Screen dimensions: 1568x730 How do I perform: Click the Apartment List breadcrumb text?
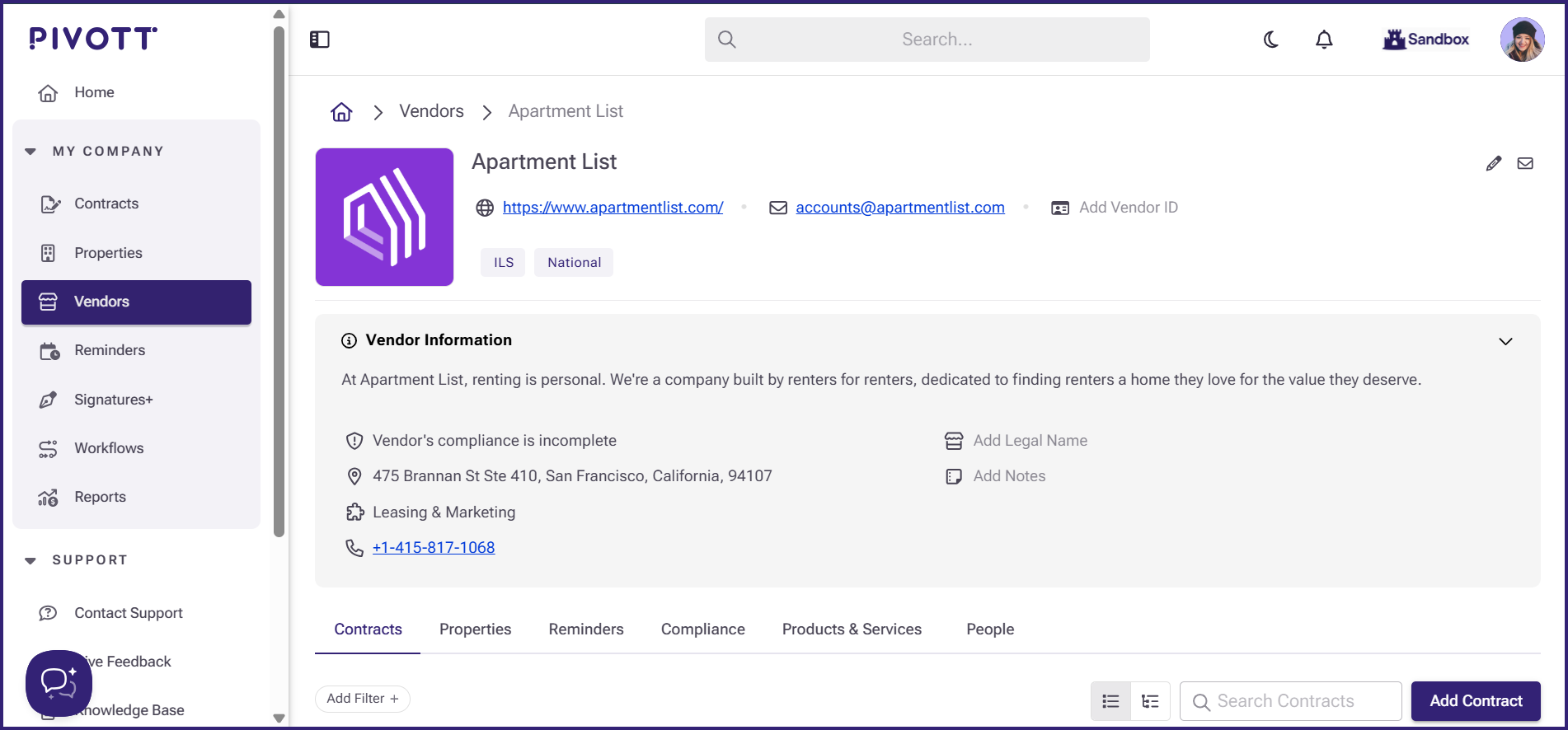566,111
